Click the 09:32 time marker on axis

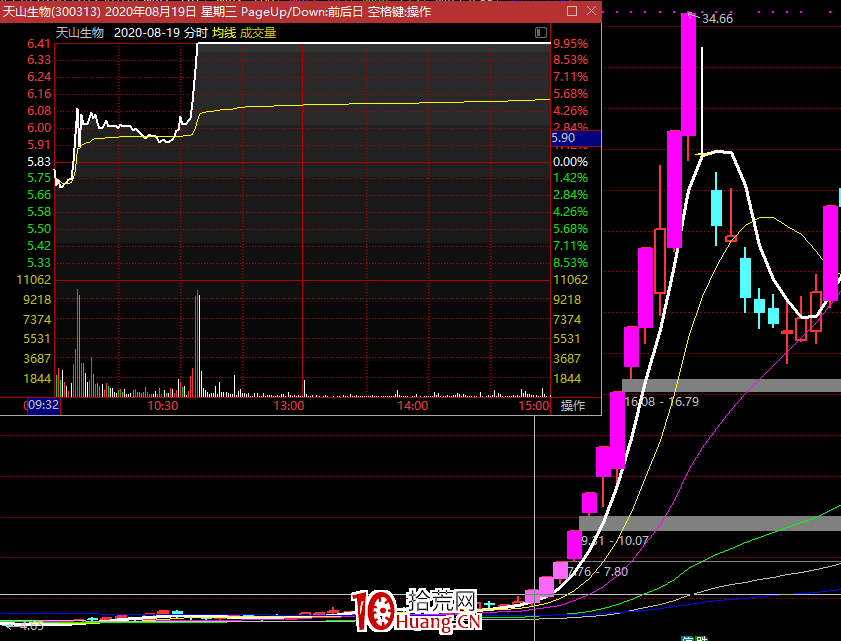[x=43, y=406]
